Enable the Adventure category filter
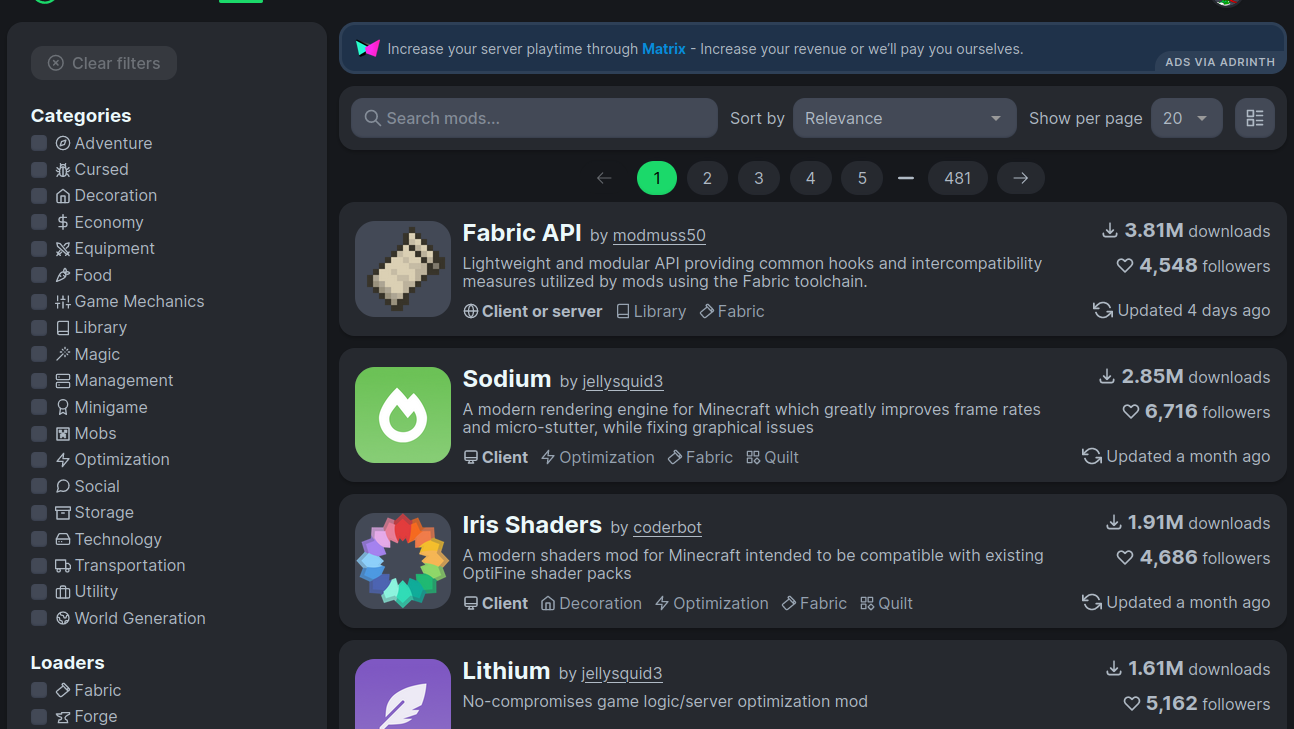Image resolution: width=1294 pixels, height=729 pixels. 37,143
